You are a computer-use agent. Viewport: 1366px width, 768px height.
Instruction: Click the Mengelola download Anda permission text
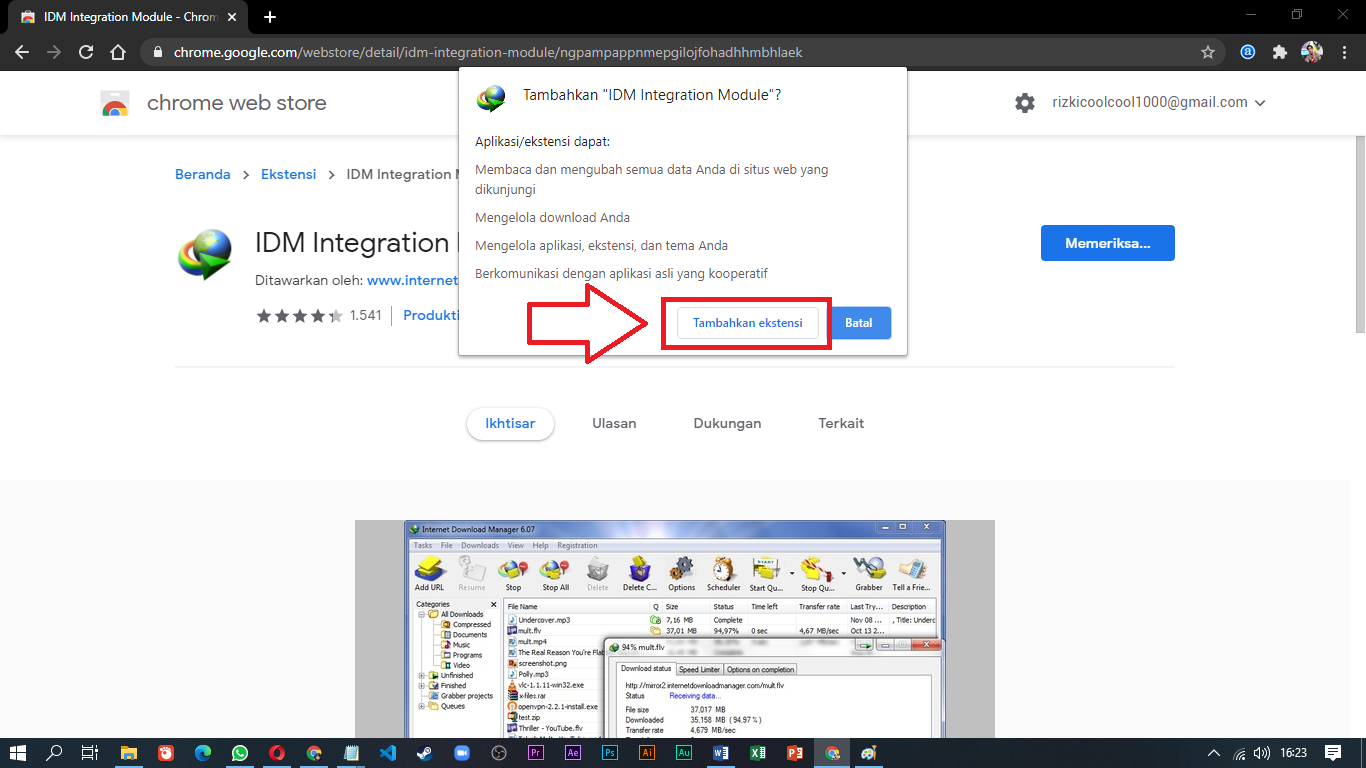pos(552,217)
